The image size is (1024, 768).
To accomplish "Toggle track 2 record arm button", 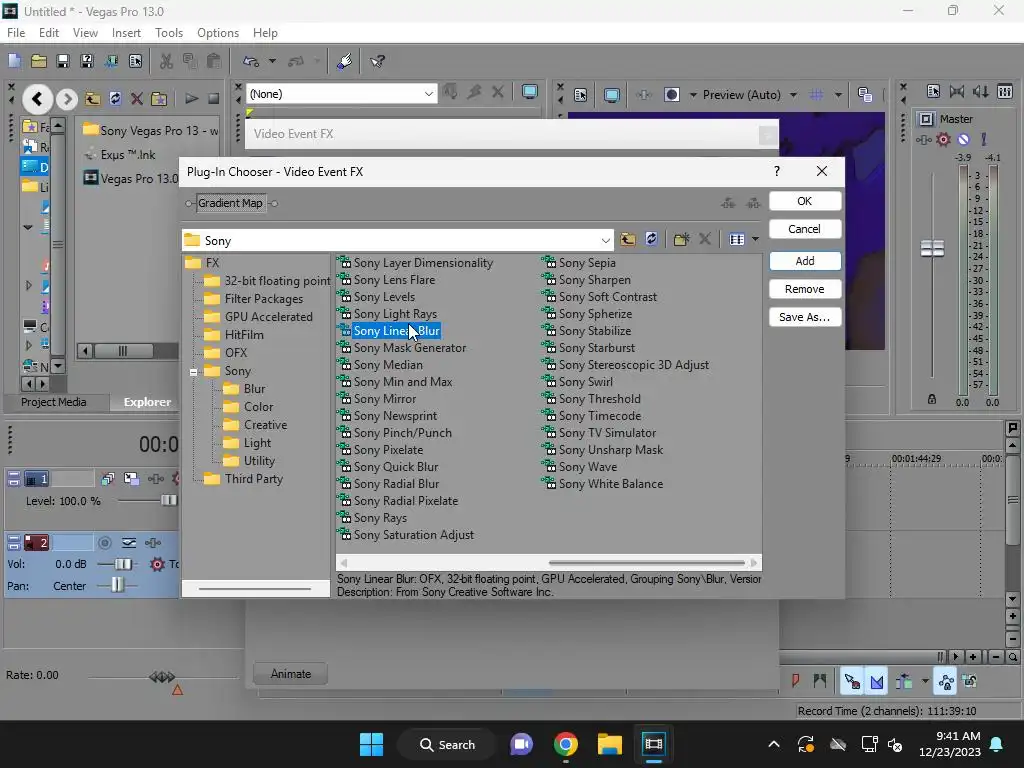I will click(104, 543).
